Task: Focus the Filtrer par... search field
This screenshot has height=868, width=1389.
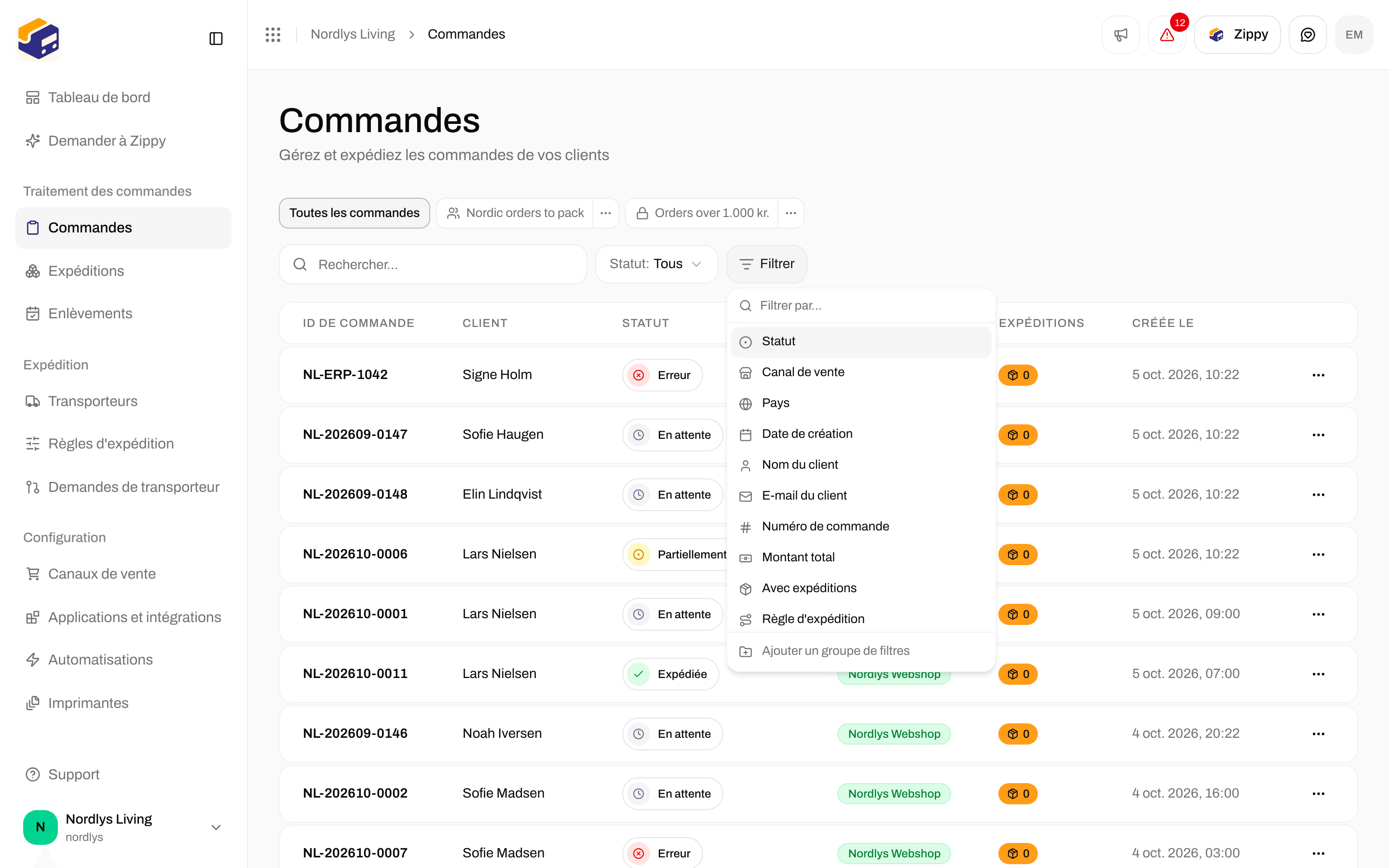Action: click(x=861, y=306)
